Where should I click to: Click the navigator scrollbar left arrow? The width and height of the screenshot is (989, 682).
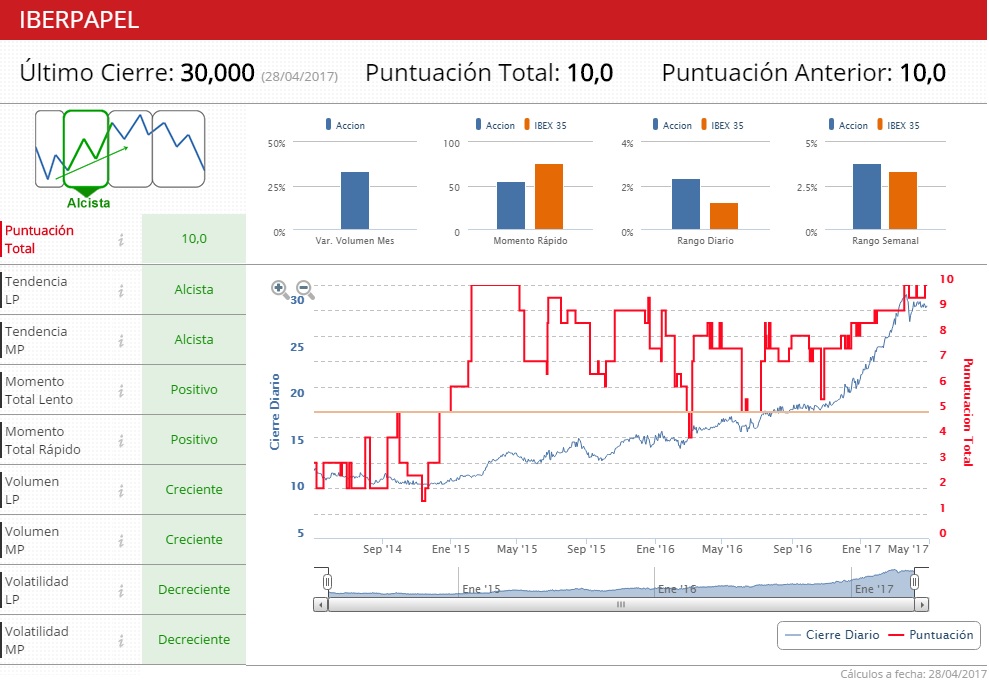(x=321, y=604)
